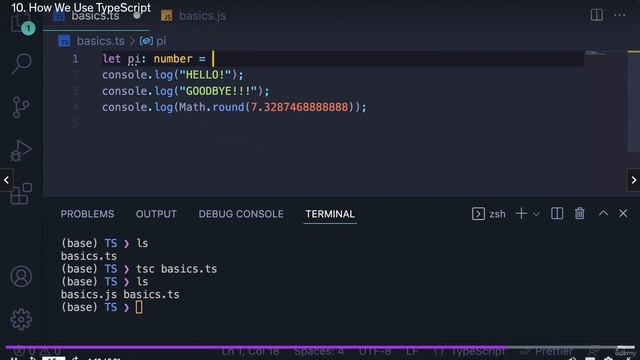Image resolution: width=640 pixels, height=360 pixels.
Task: Select the zsh terminal indicator
Action: pos(489,214)
